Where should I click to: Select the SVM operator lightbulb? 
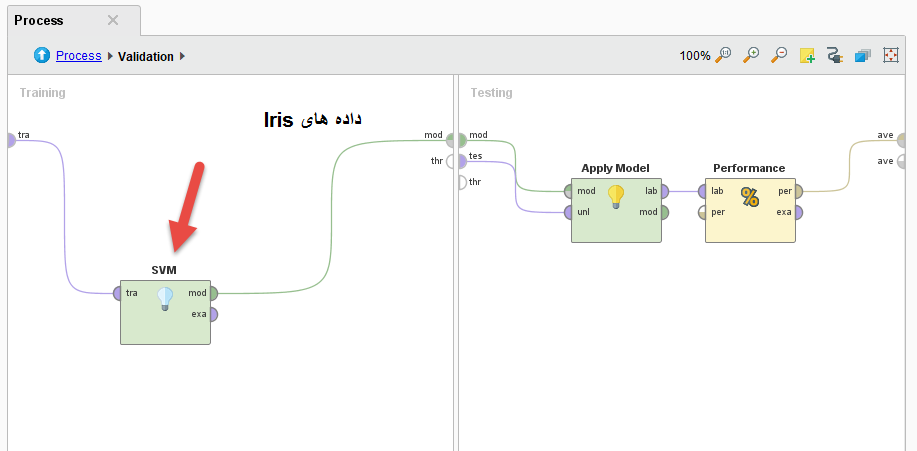click(x=166, y=298)
